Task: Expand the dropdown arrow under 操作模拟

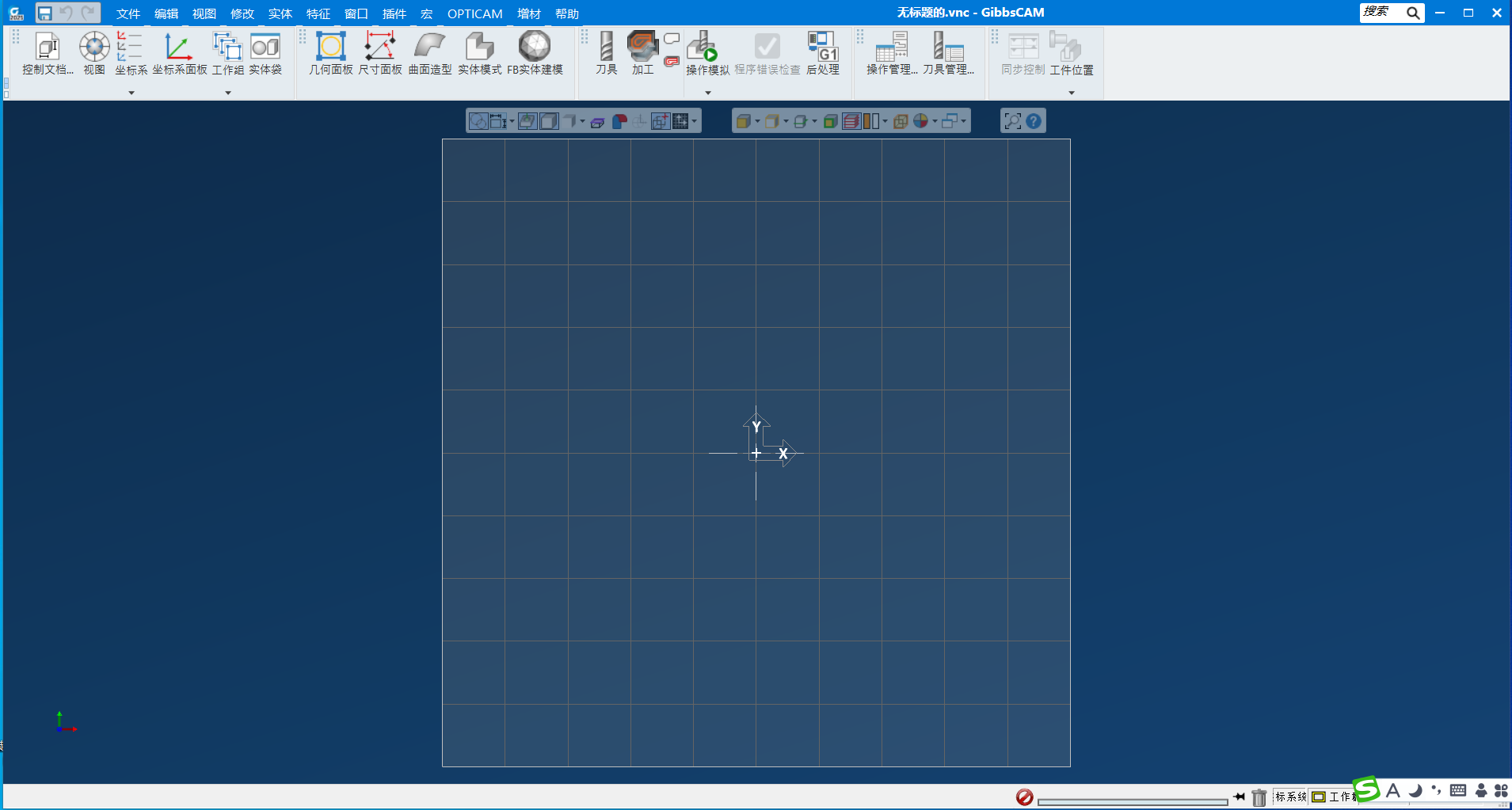Action: coord(708,93)
